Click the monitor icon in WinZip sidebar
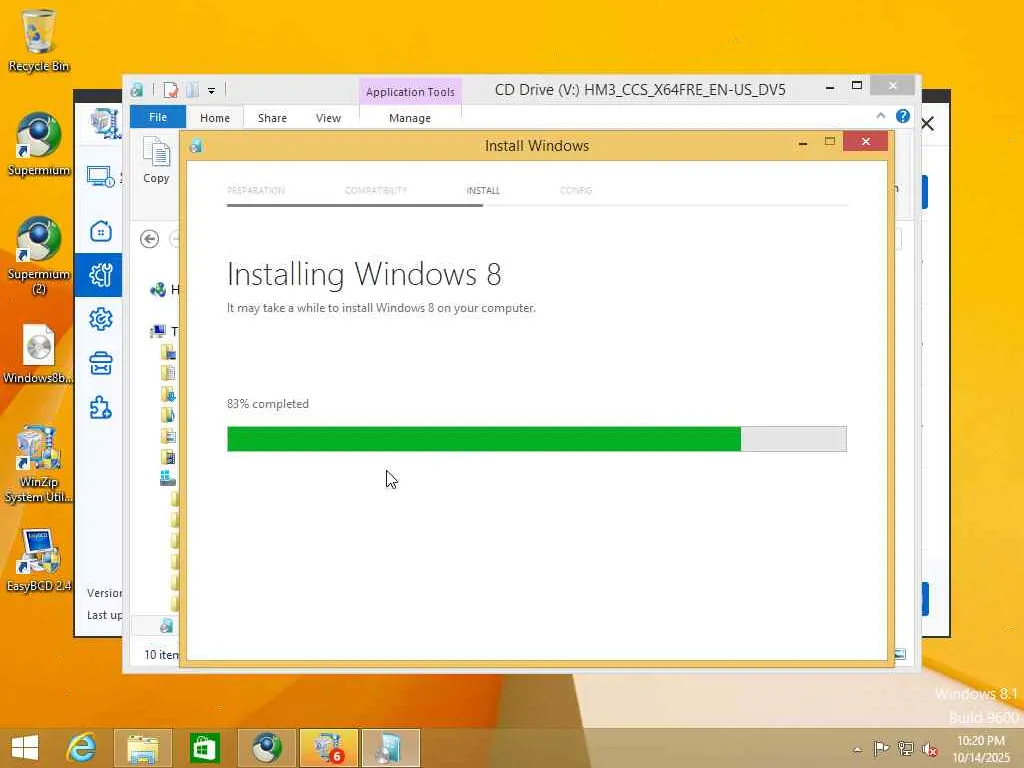 pyautogui.click(x=101, y=176)
